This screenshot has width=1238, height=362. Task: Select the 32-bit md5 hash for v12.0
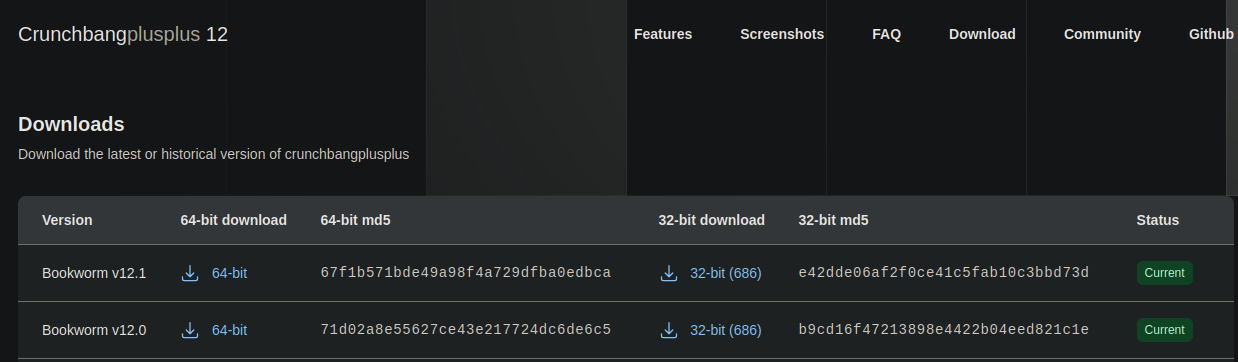944,330
